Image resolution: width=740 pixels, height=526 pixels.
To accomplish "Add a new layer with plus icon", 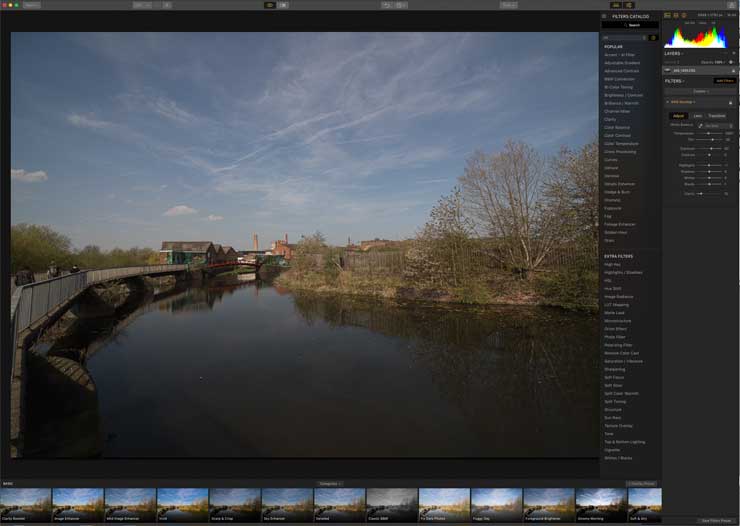I will (733, 54).
